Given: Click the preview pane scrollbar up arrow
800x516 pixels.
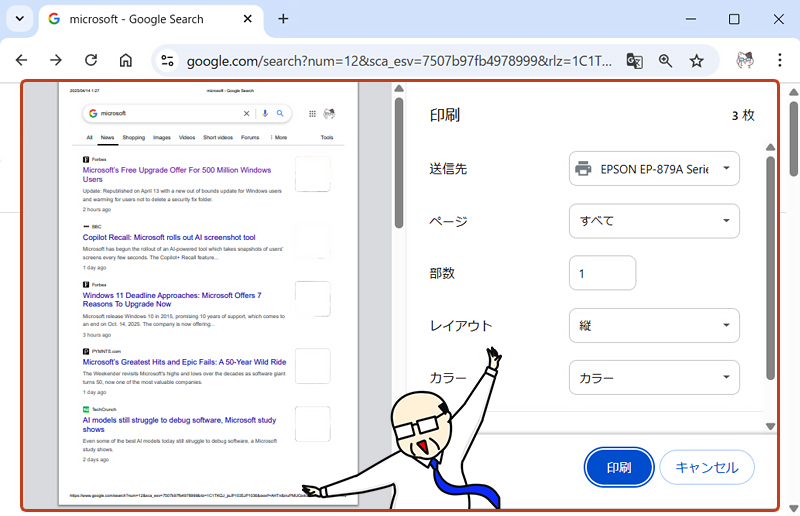Looking at the screenshot, I should coord(399,89).
